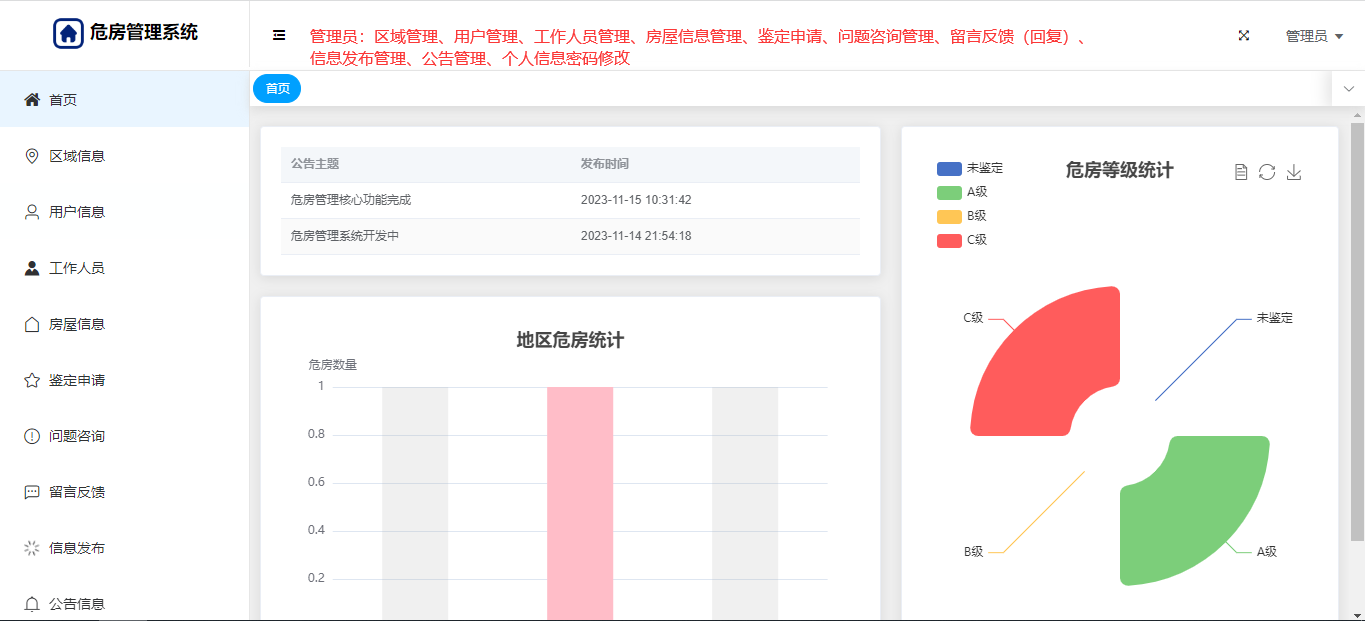The width and height of the screenshot is (1365, 621).
Task: Click the page vertical scrollbar thumb
Action: click(x=1357, y=332)
